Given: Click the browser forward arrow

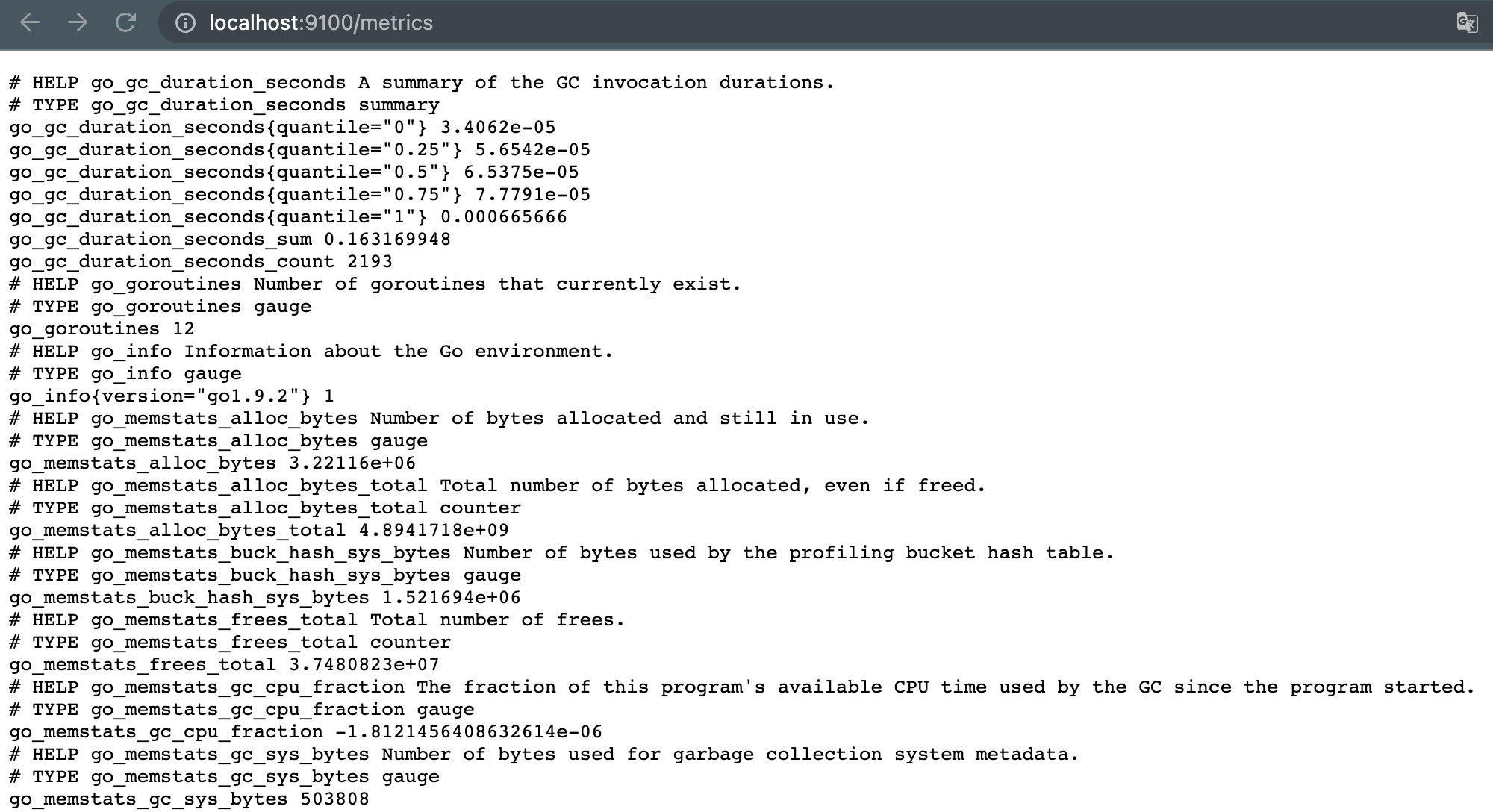Looking at the screenshot, I should (x=78, y=23).
